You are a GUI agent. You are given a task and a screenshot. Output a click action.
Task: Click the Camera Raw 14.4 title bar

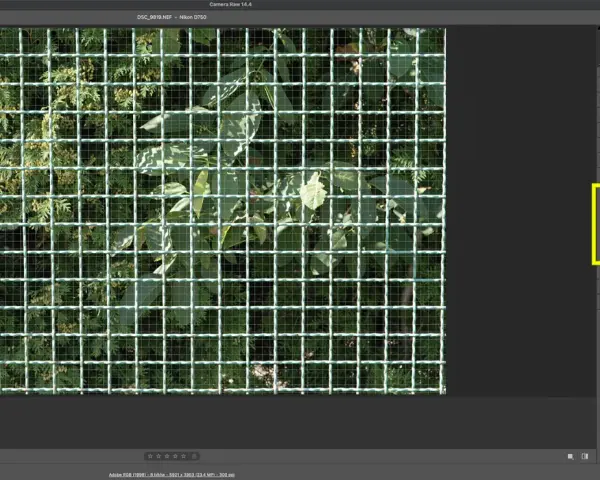tap(230, 5)
